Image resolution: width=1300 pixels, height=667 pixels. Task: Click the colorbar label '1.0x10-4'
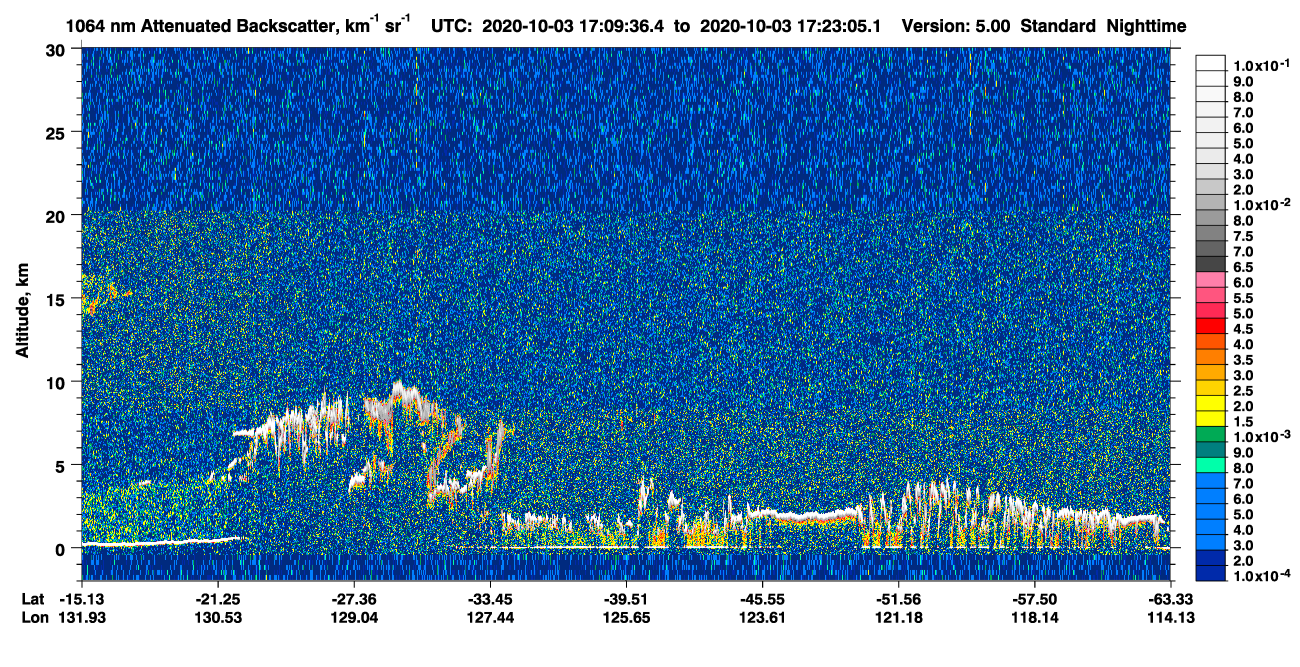click(x=1260, y=577)
